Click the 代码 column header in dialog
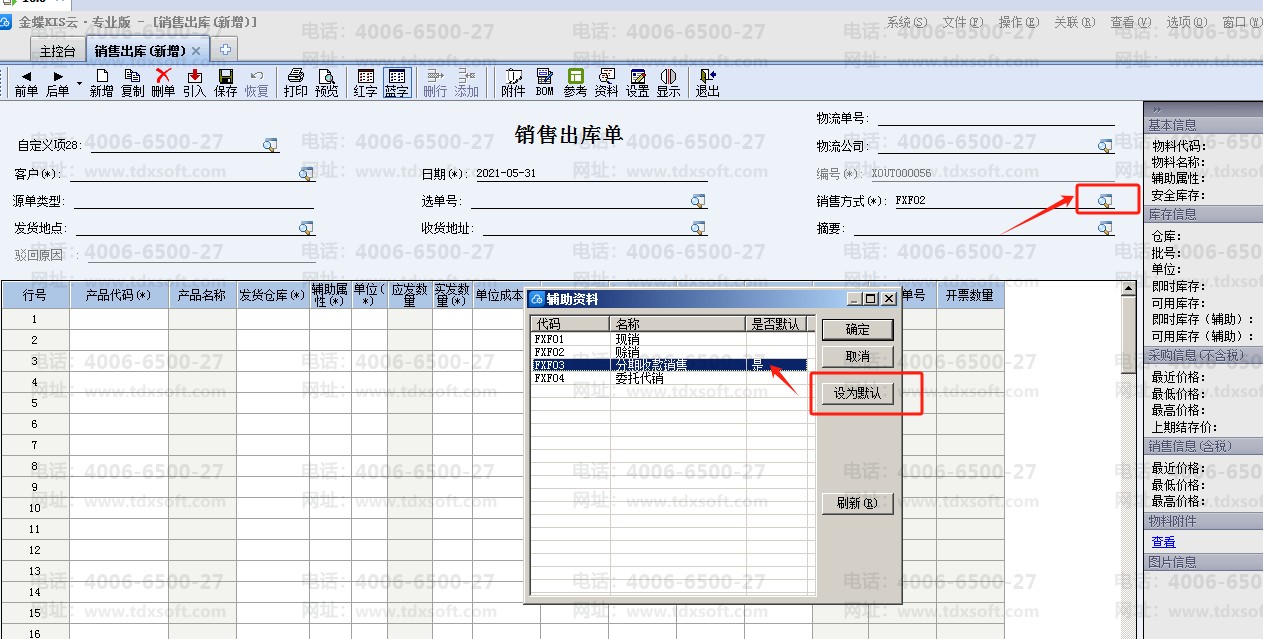The image size is (1263, 639). (x=571, y=324)
